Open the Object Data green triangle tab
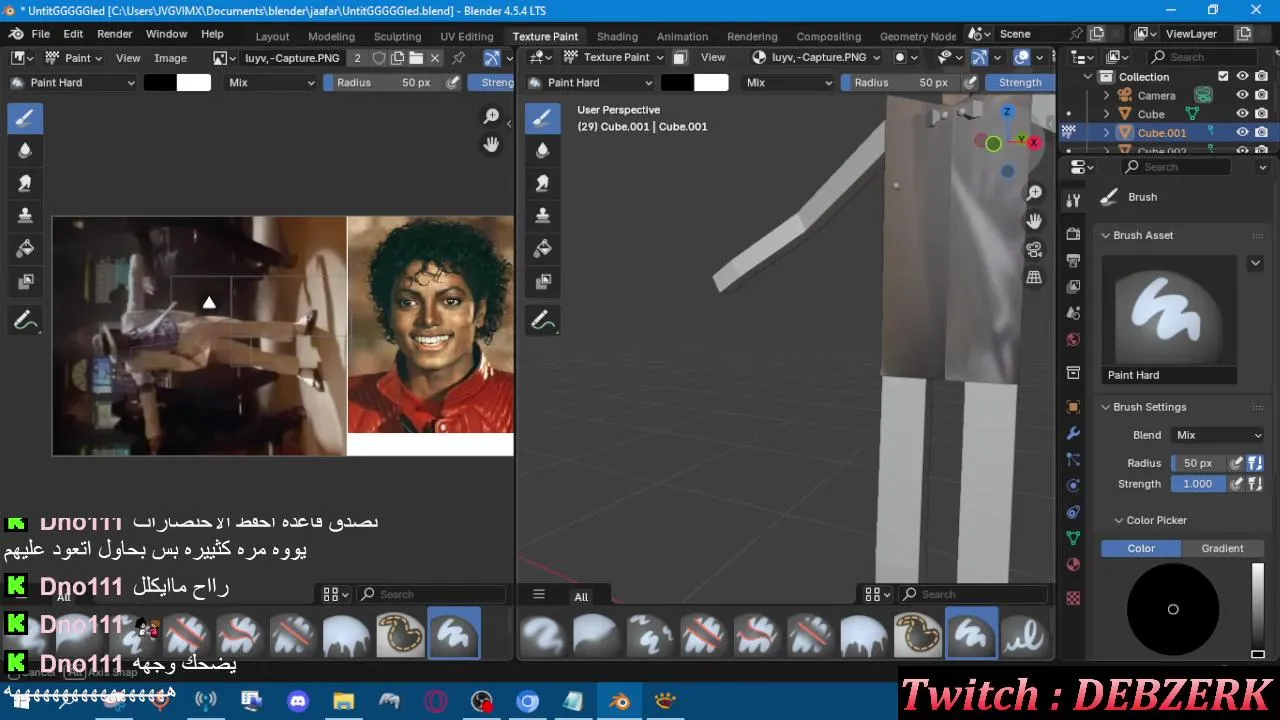 point(1073,538)
